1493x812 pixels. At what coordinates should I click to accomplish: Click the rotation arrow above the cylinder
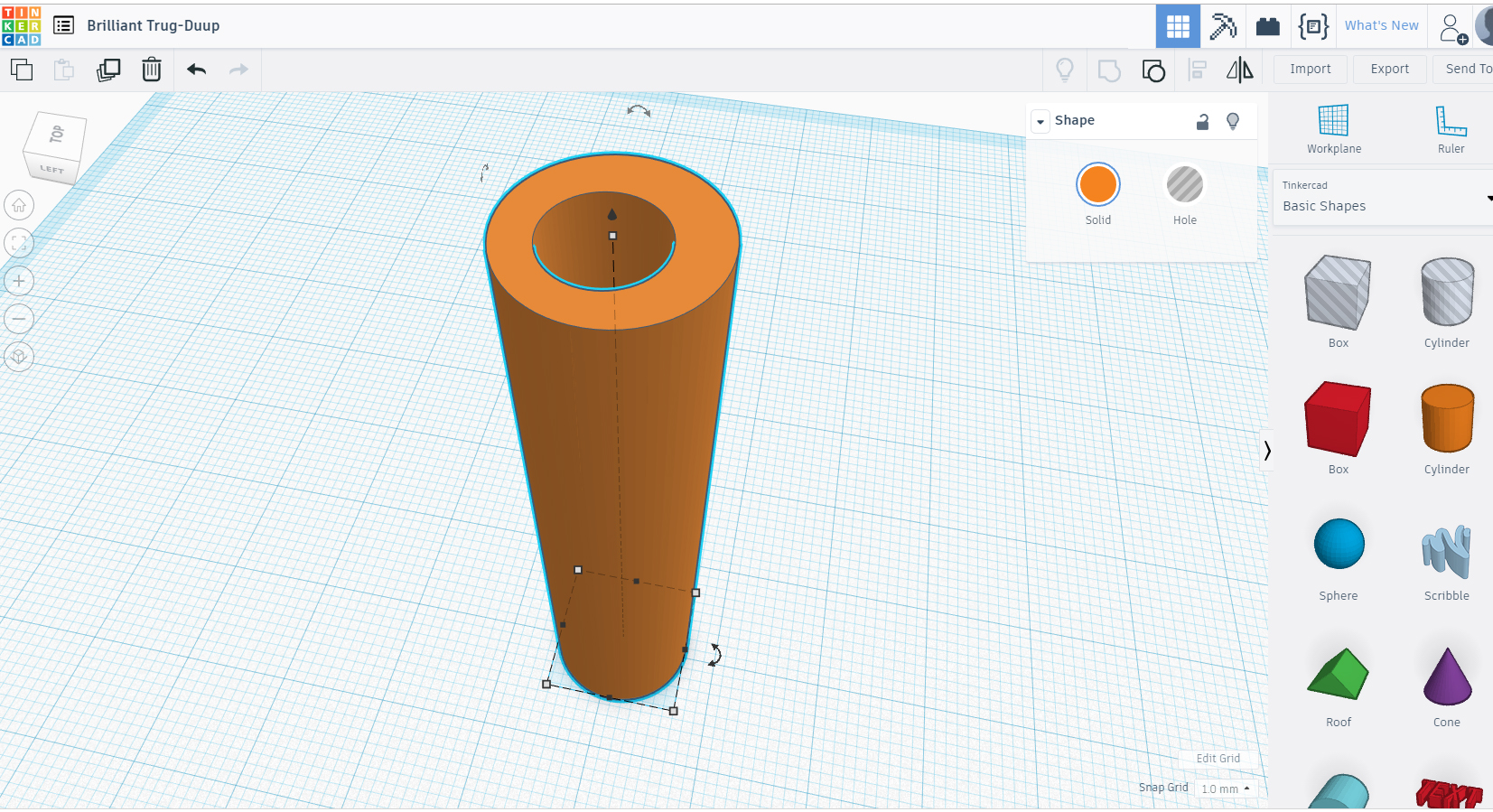click(639, 111)
